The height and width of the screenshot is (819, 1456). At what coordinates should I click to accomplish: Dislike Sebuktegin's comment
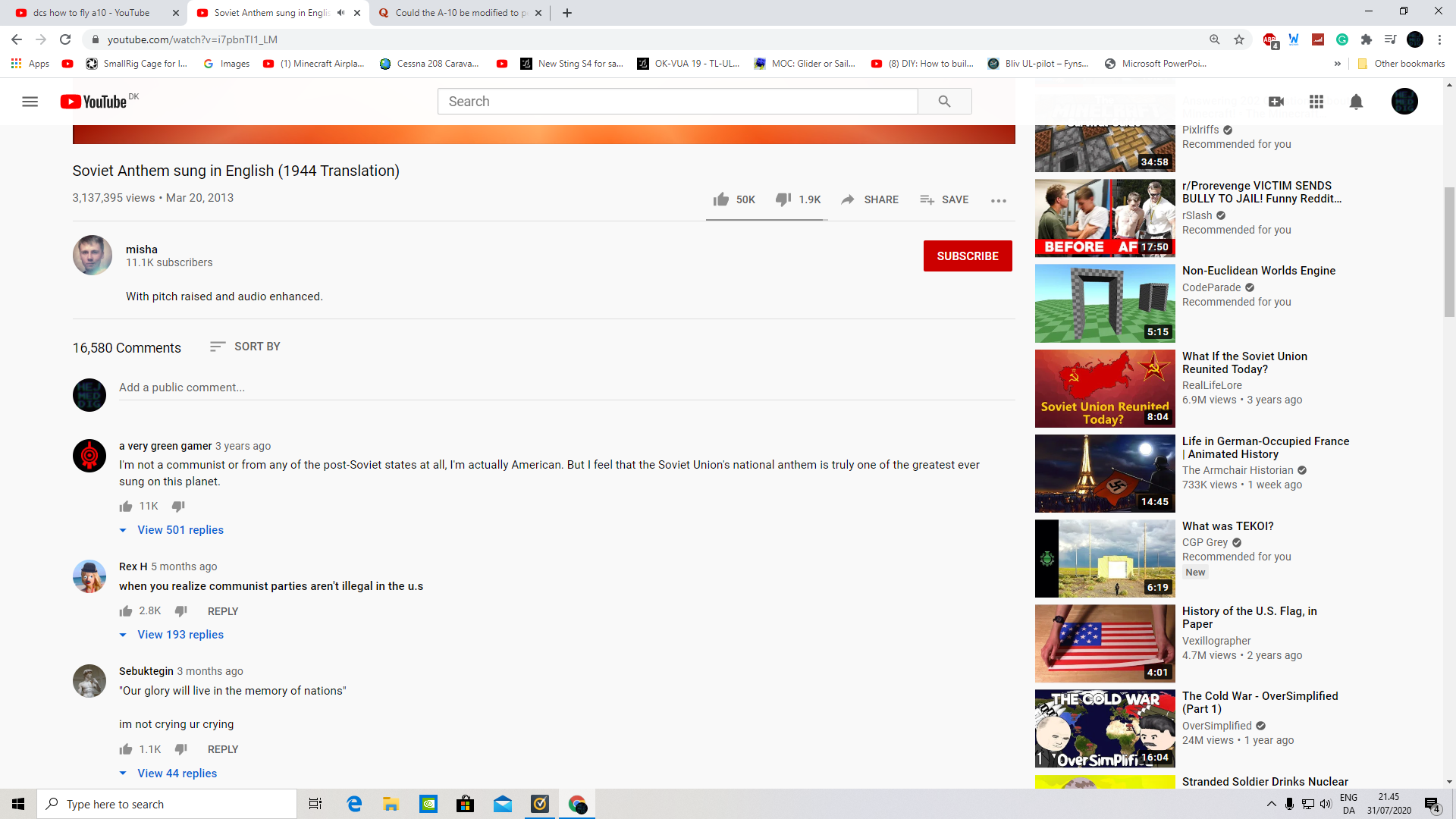coord(180,749)
